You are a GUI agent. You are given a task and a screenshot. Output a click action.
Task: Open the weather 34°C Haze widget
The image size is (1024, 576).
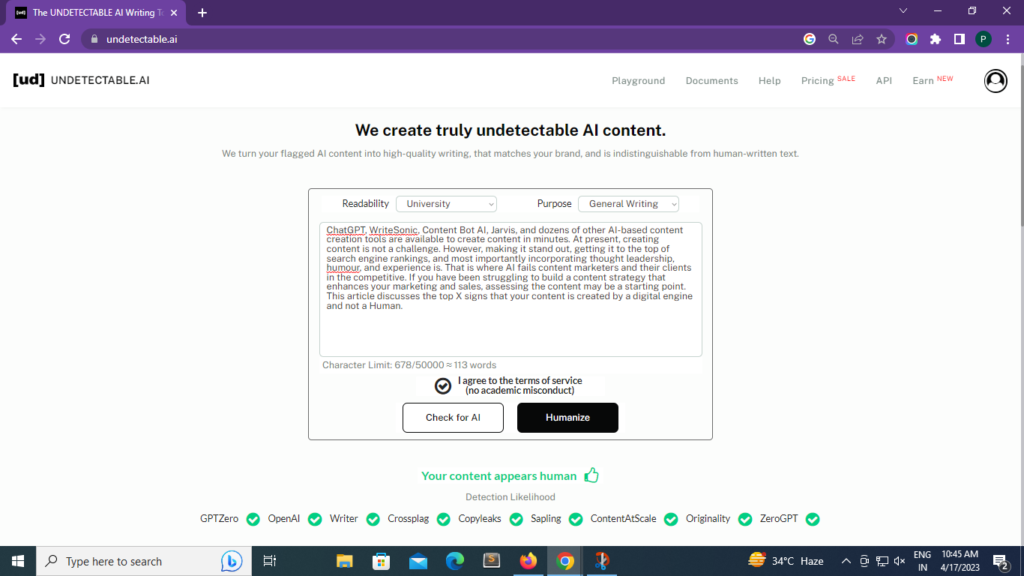pos(786,561)
